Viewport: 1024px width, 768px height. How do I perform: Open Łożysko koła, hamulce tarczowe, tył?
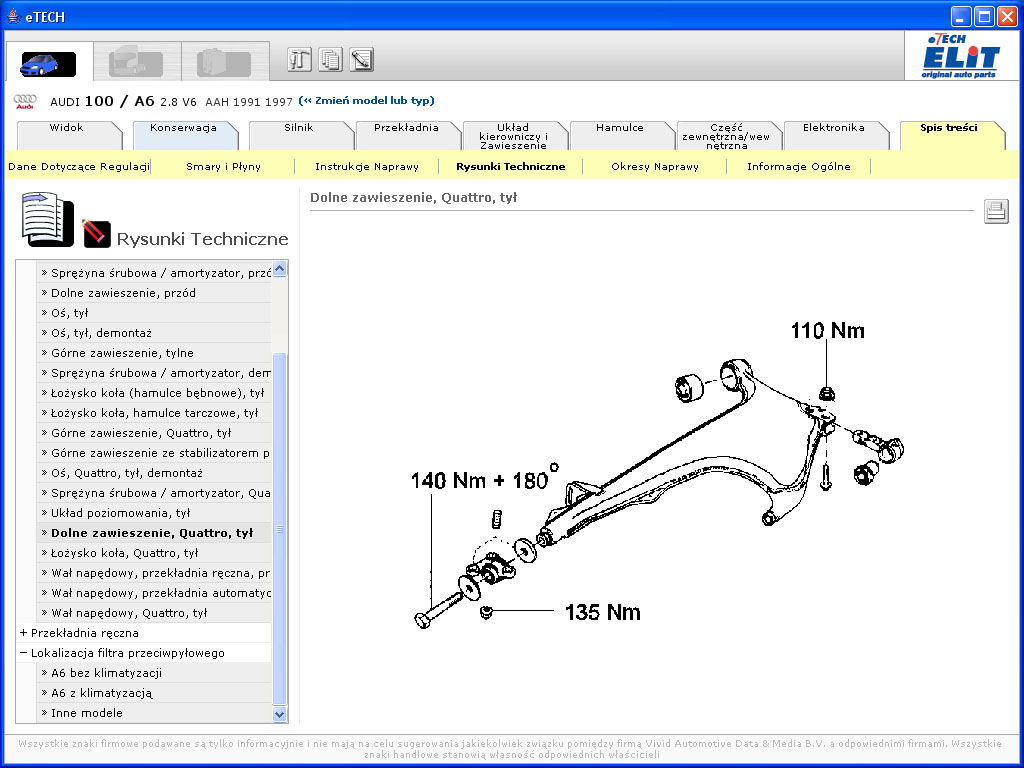point(154,413)
